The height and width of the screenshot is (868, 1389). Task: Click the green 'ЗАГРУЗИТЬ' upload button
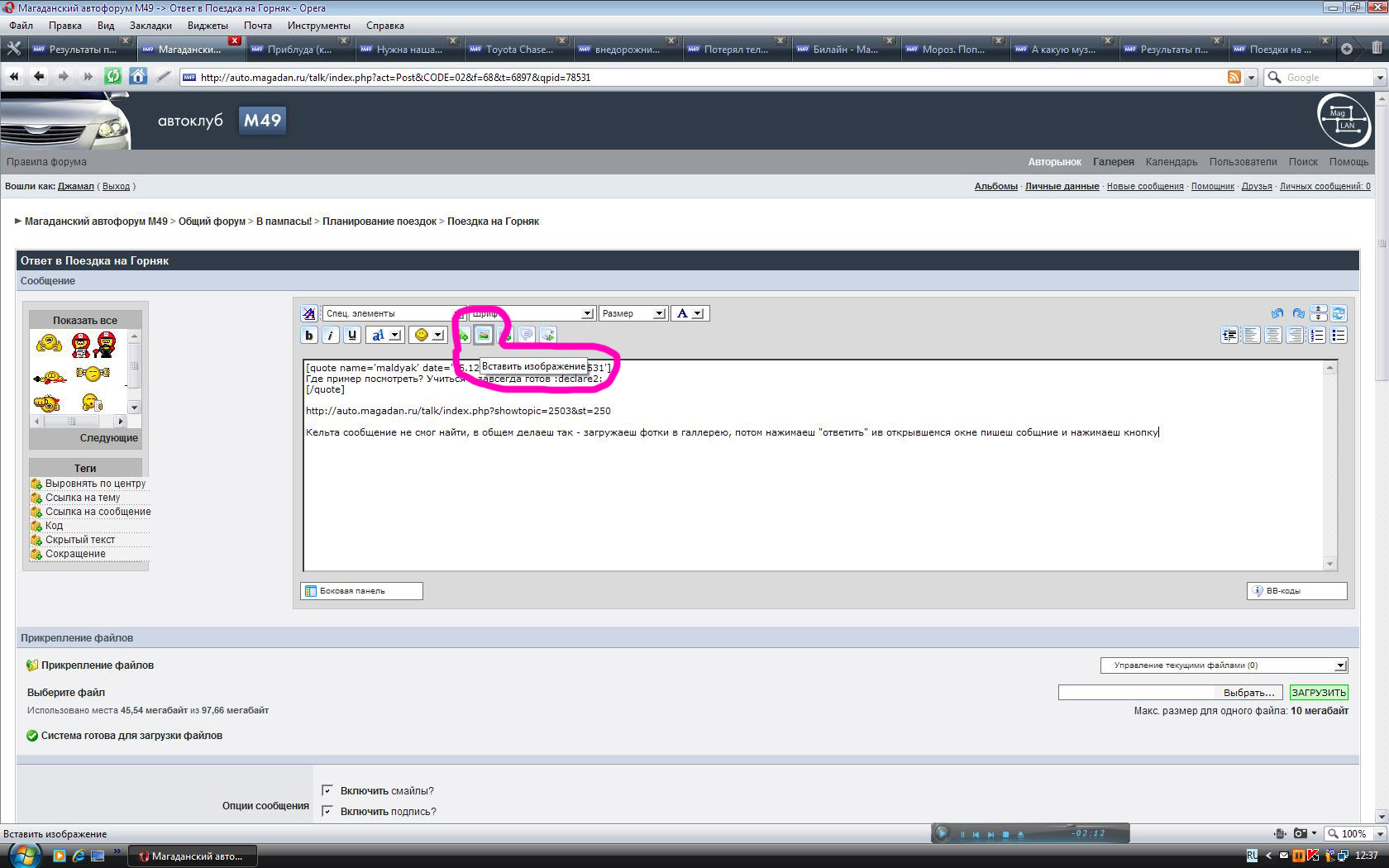1319,693
